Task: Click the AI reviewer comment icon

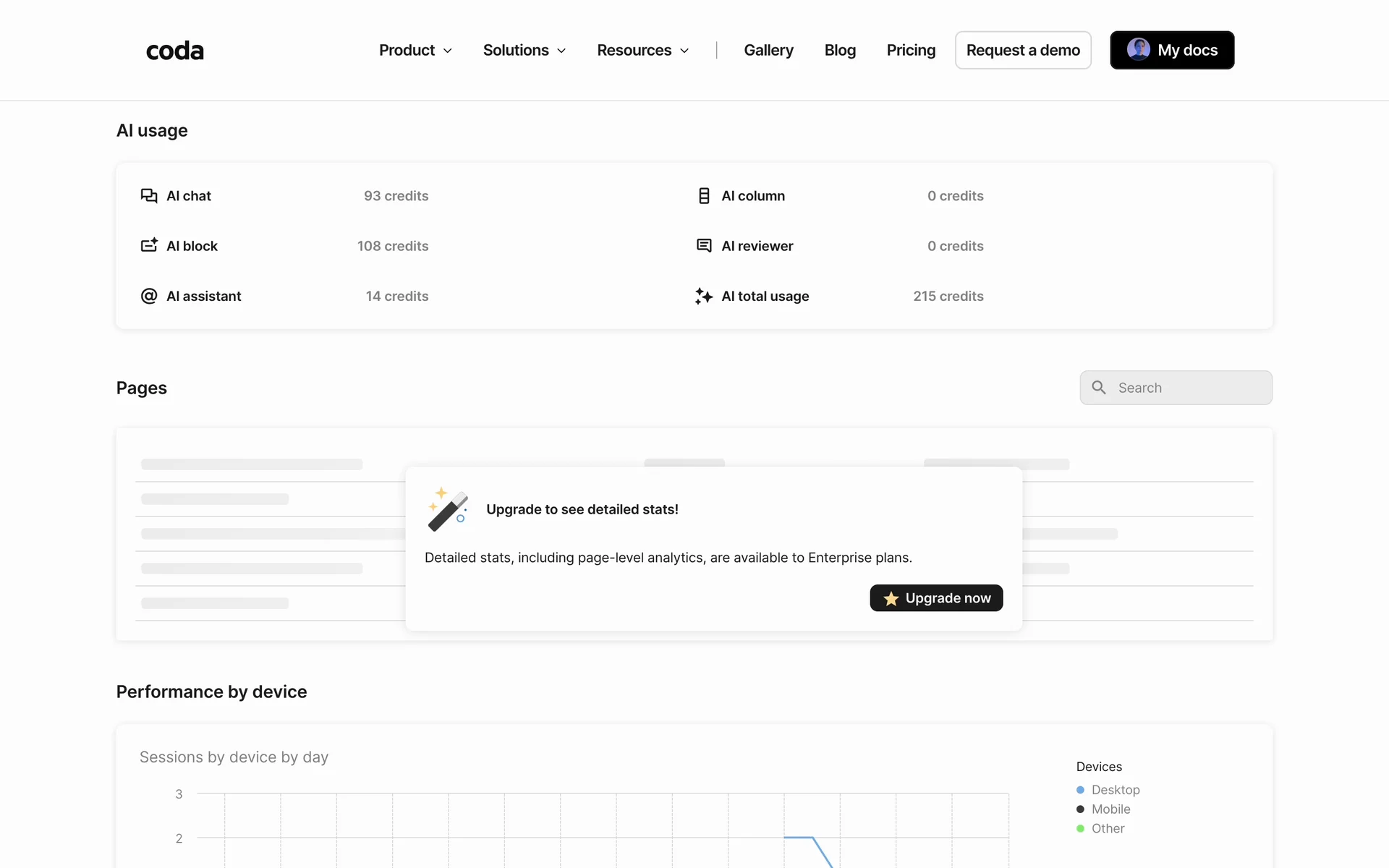Action: pos(704,246)
